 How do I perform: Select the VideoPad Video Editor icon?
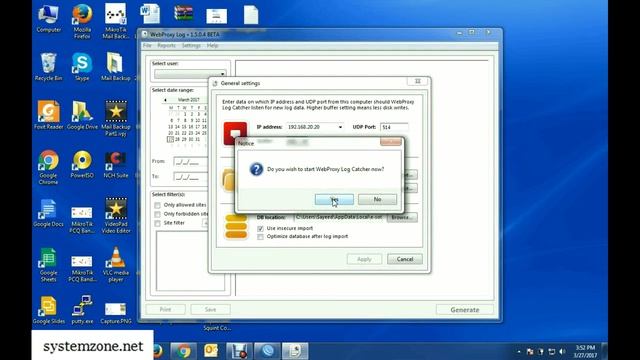click(x=116, y=216)
